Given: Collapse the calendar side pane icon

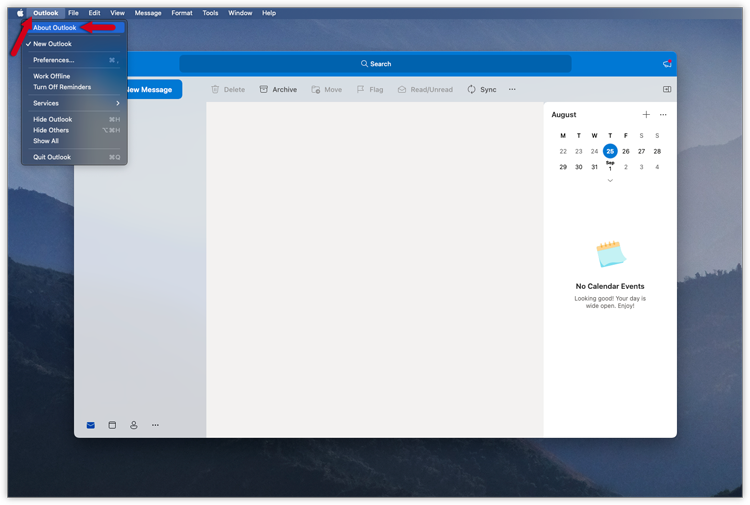Looking at the screenshot, I should [x=667, y=90].
